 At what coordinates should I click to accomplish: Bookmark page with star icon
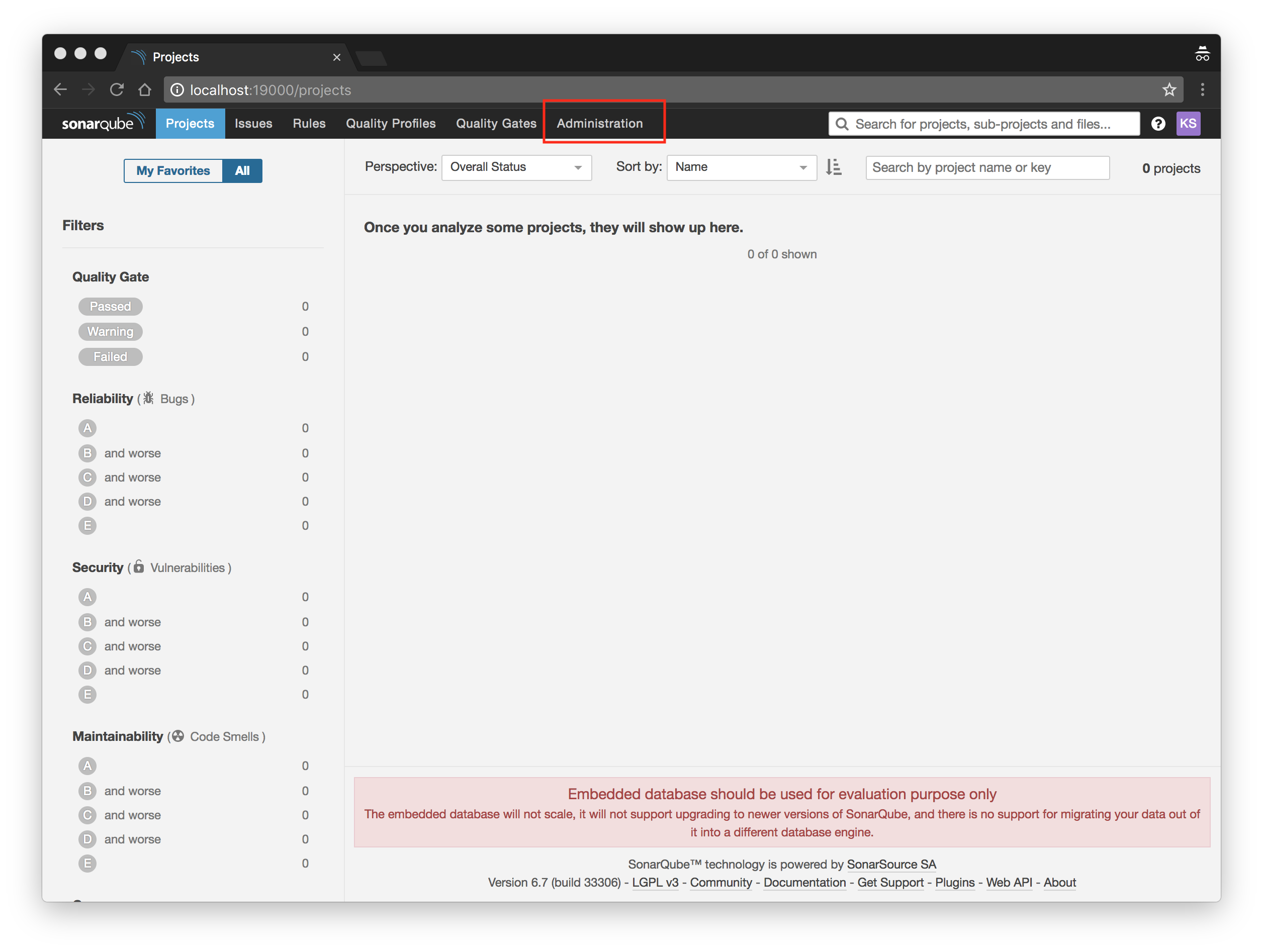[1169, 89]
